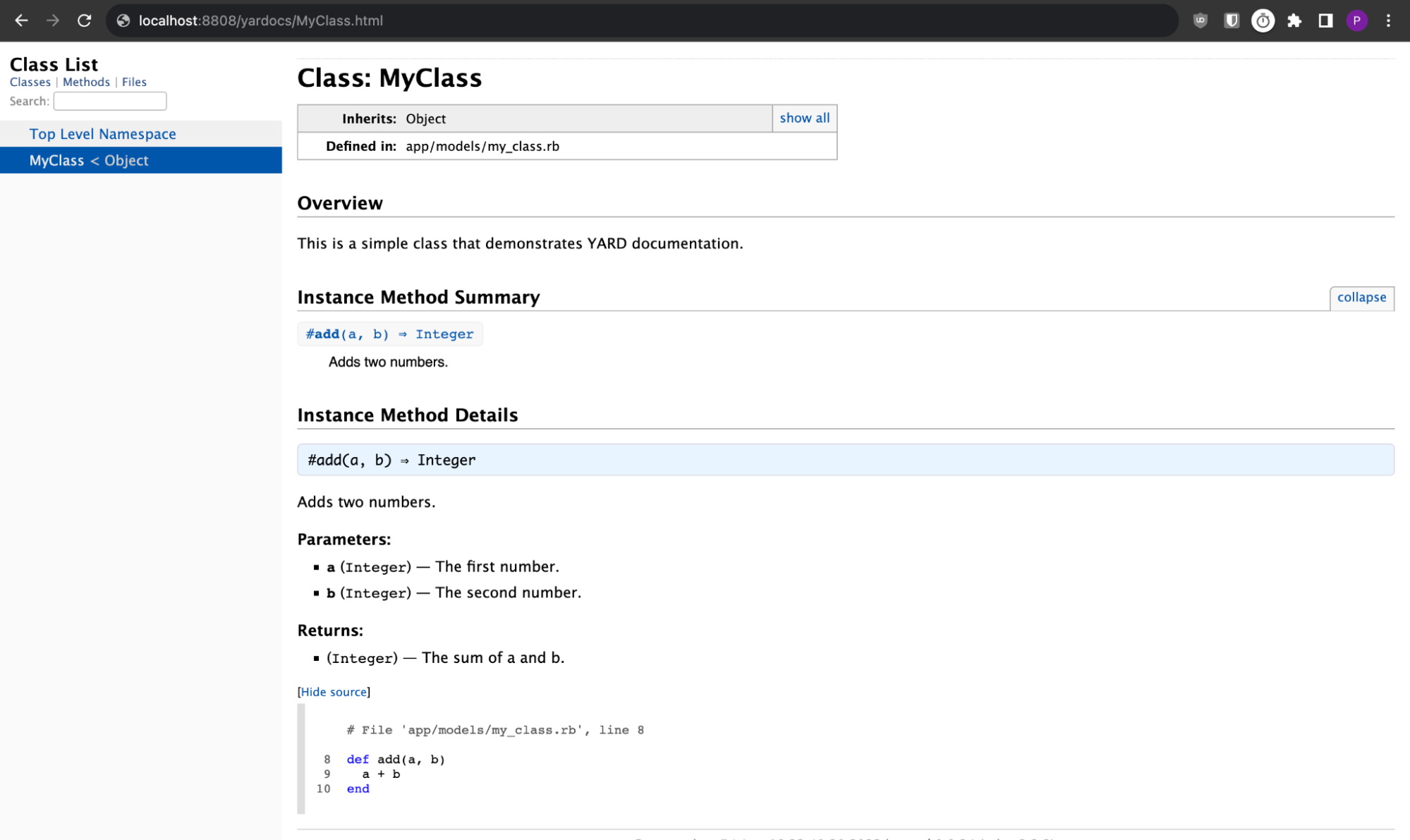Open the browser three-dot menu

1388,20
